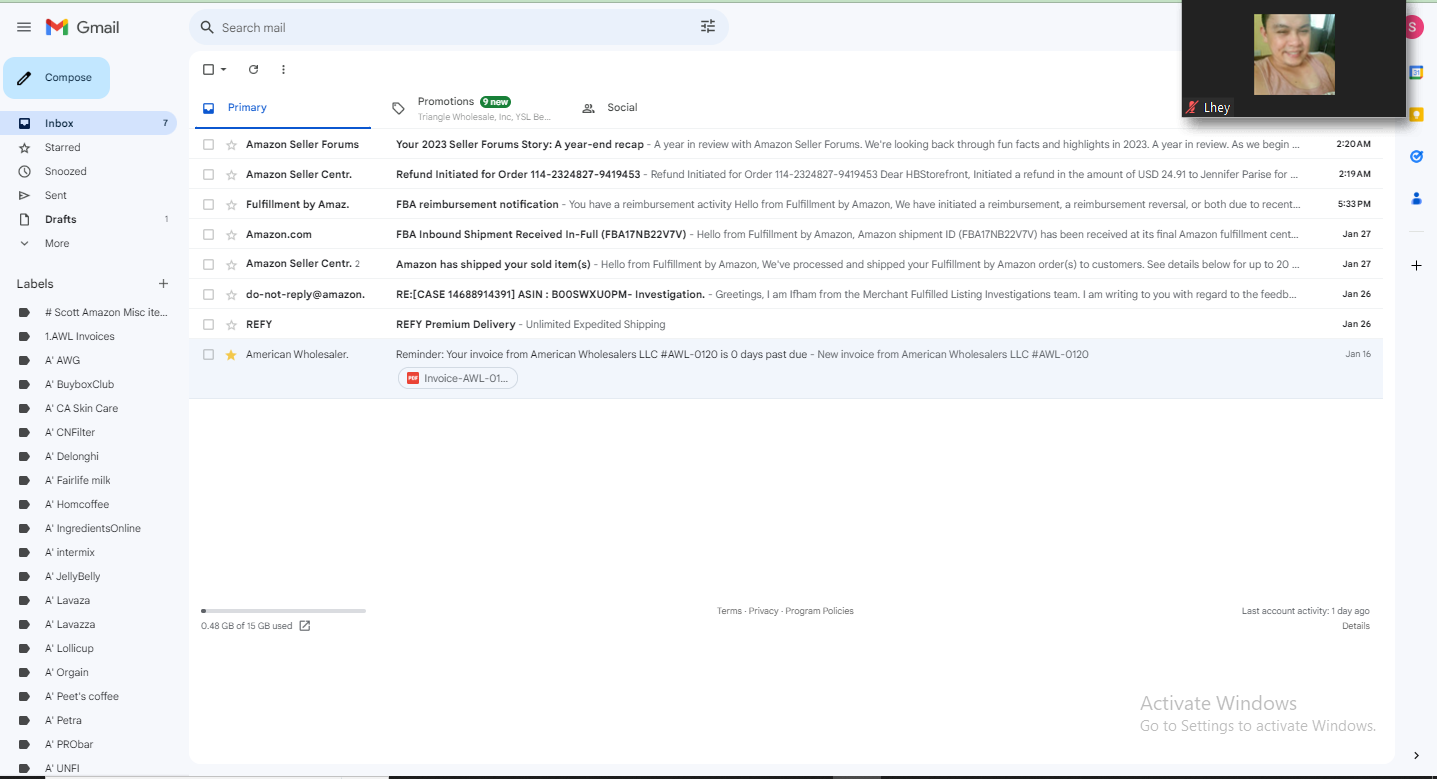This screenshot has width=1437, height=779.
Task: Open Google Keep side panel icon
Action: coord(1416,114)
